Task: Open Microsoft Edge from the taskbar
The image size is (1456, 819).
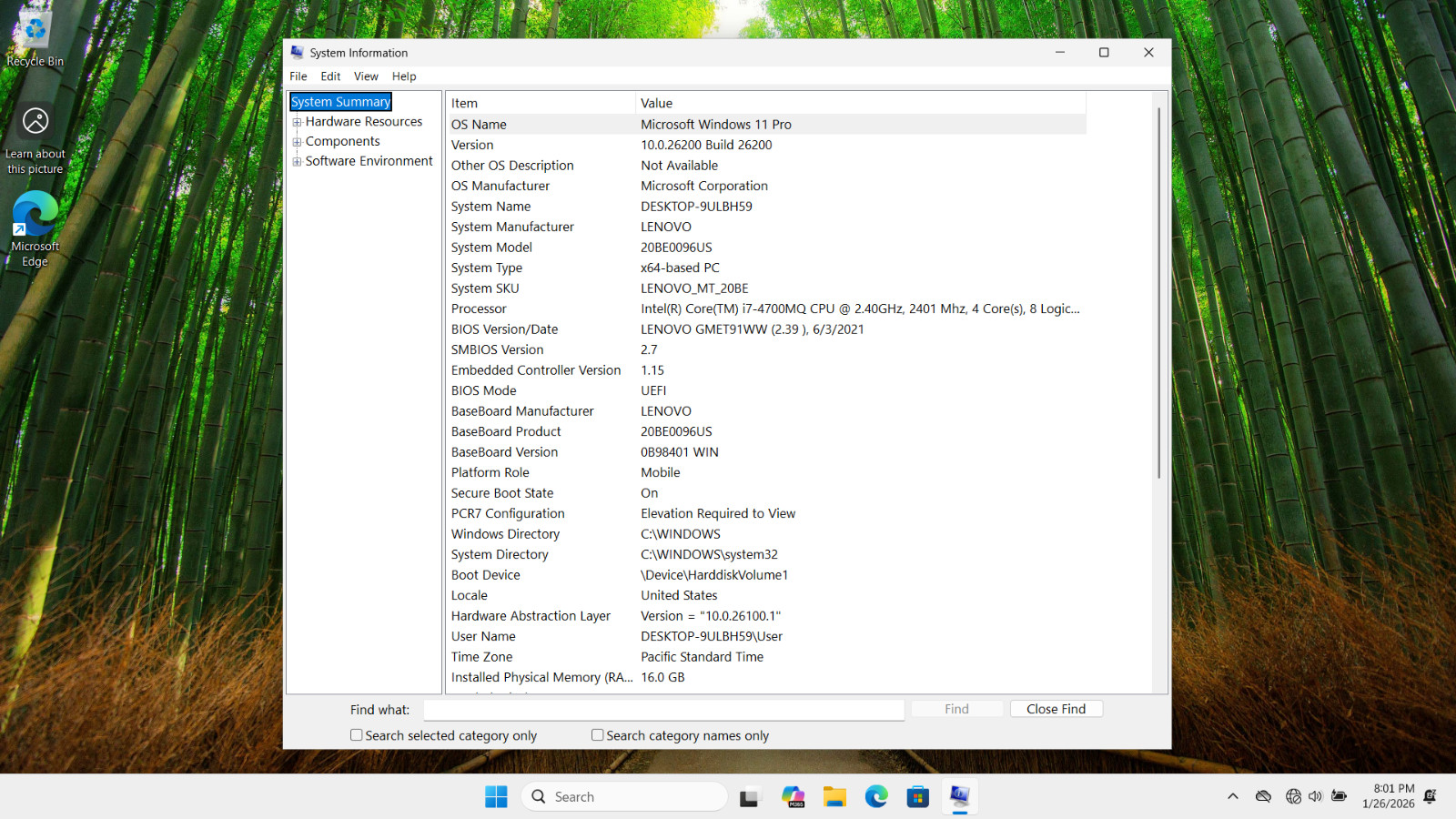Action: pos(876,797)
